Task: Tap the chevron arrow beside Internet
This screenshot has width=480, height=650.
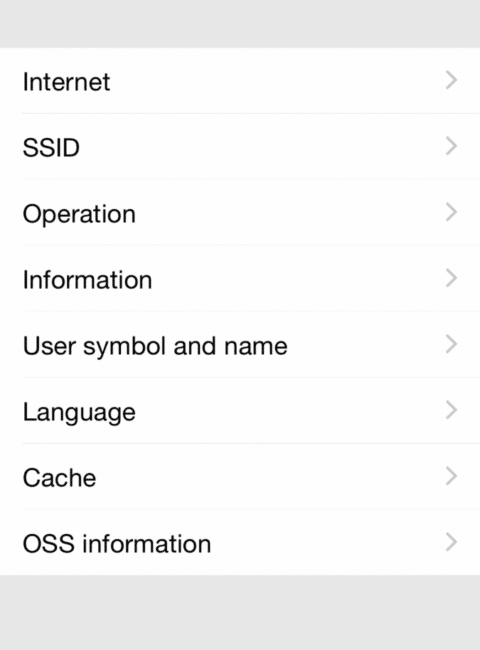Action: point(451,80)
